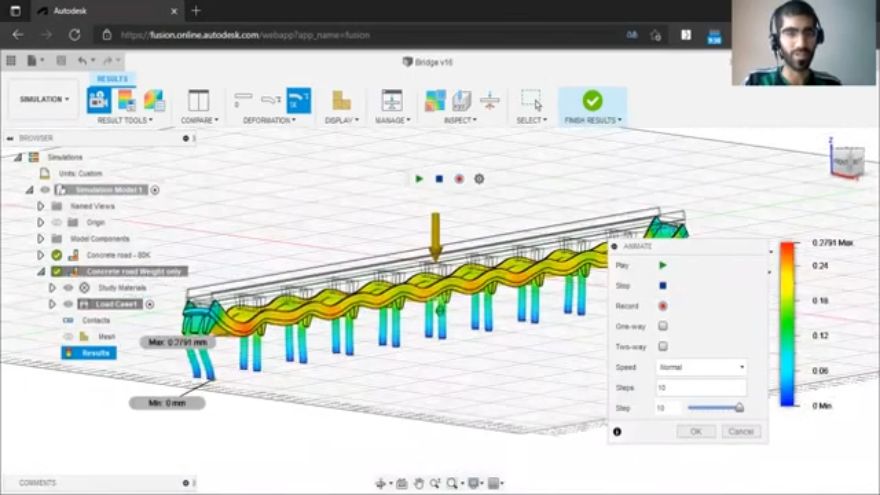Click the Orbit navigation tool
880x495 pixels.
pos(381,483)
